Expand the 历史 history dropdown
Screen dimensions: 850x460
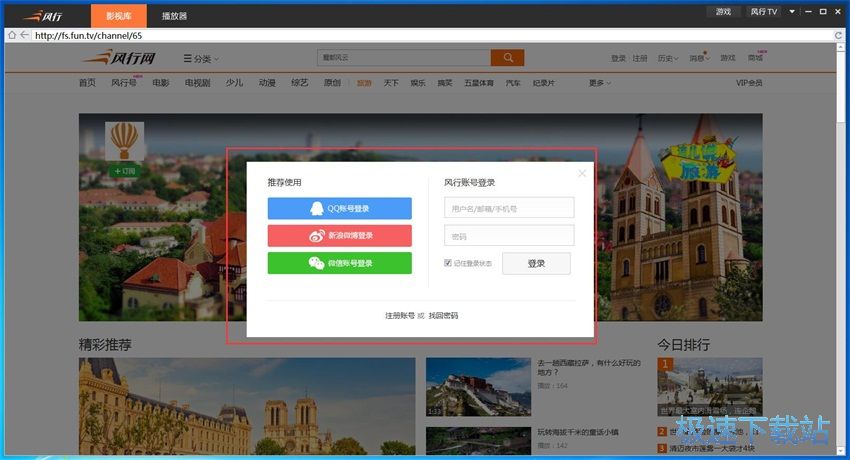pos(668,58)
